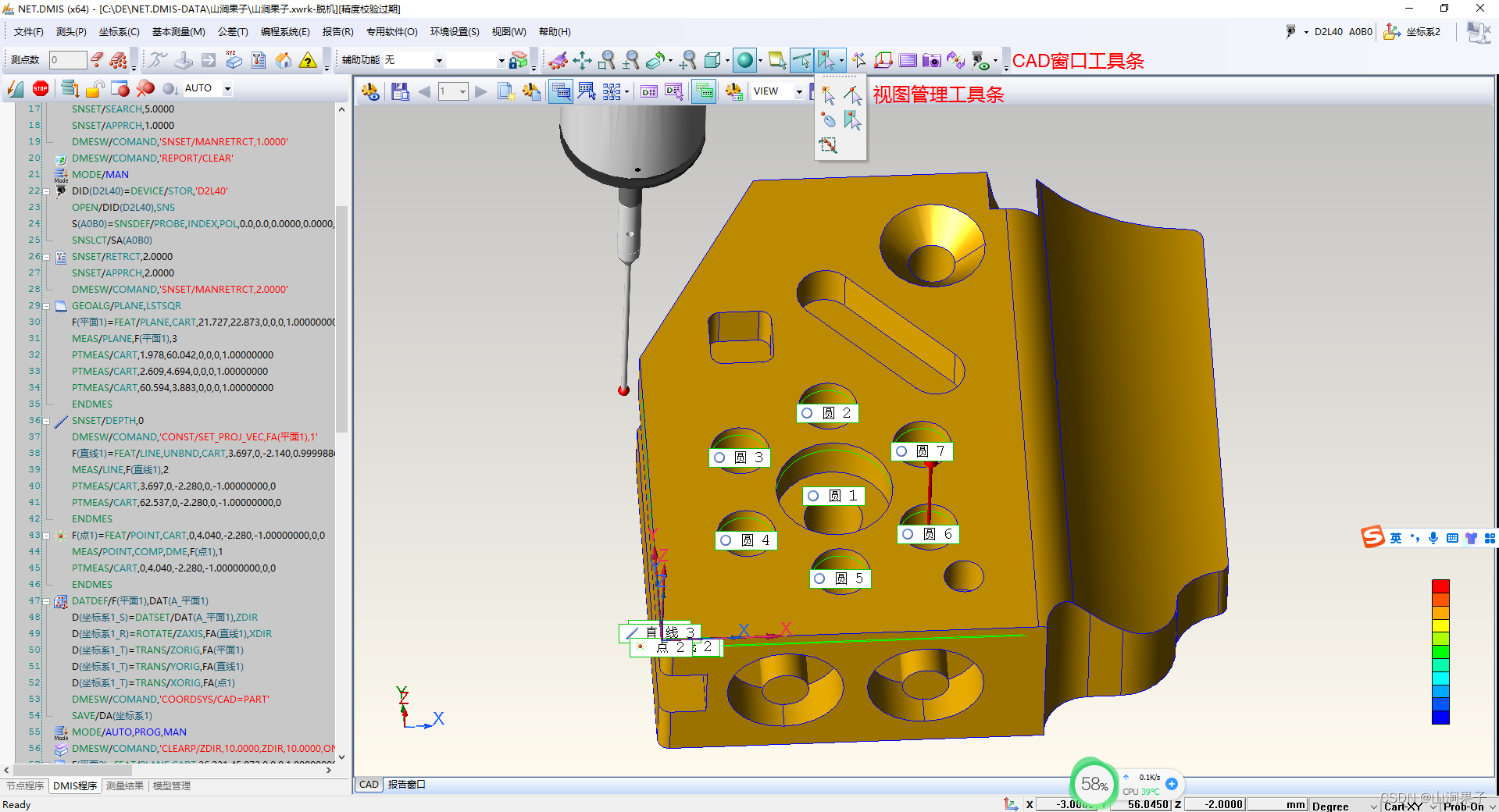The height and width of the screenshot is (812, 1499).
Task: Click the XYZ box icon
Action: click(234, 60)
